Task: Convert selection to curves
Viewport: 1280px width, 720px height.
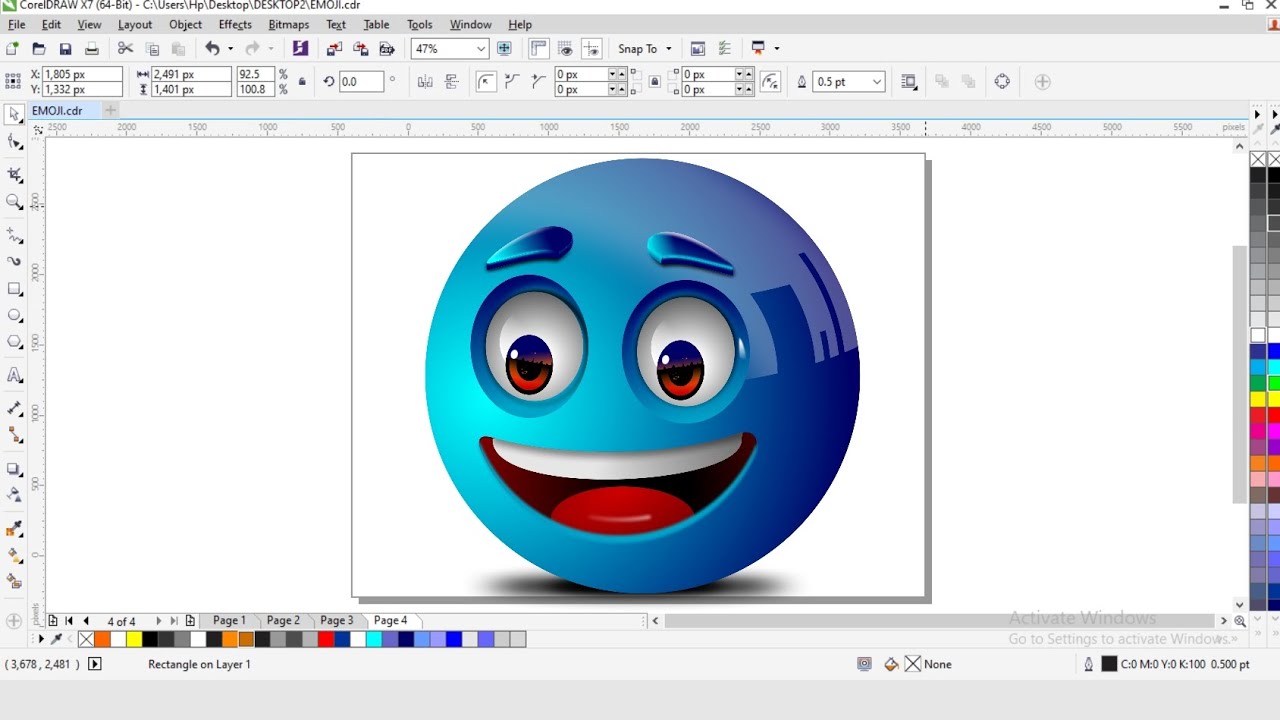Action: pyautogui.click(x=1002, y=82)
